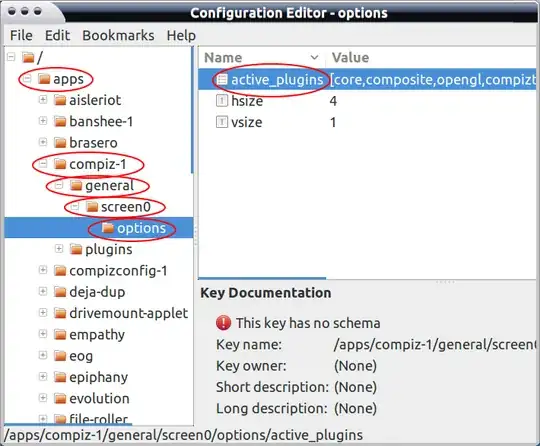Image resolution: width=540 pixels, height=446 pixels.
Task: Click the active_plugins list-type key icon
Action: (222, 80)
